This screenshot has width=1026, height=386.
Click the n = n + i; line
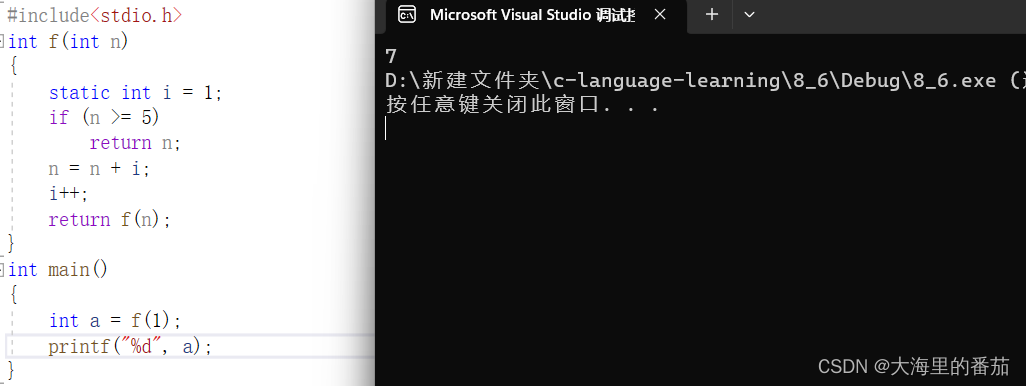pos(99,169)
